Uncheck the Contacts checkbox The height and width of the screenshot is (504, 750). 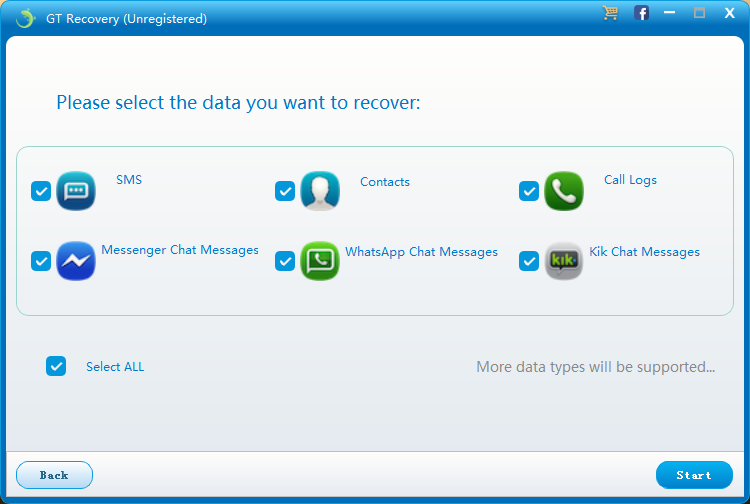(285, 191)
